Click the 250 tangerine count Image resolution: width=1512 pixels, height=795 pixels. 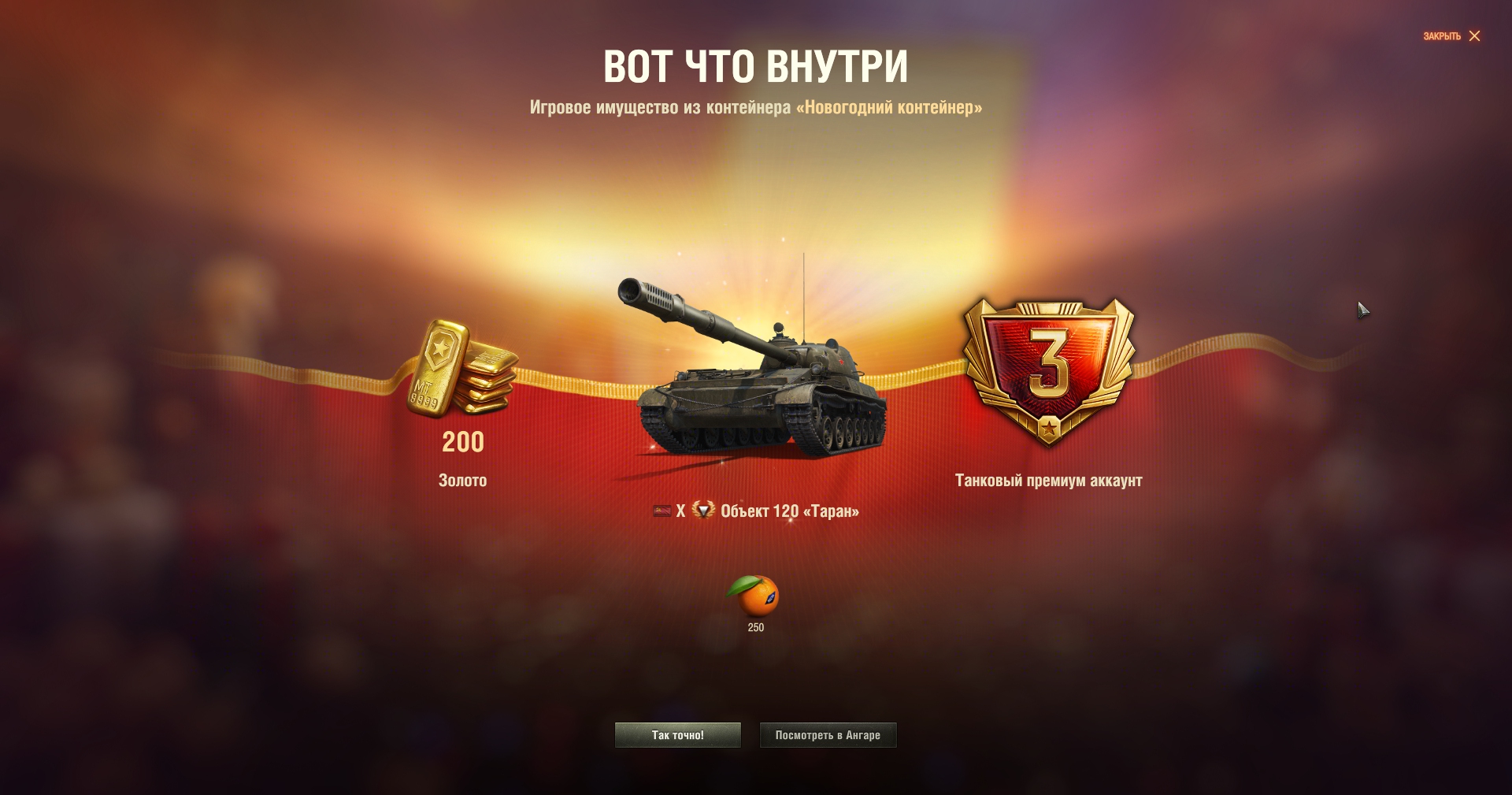tap(756, 628)
